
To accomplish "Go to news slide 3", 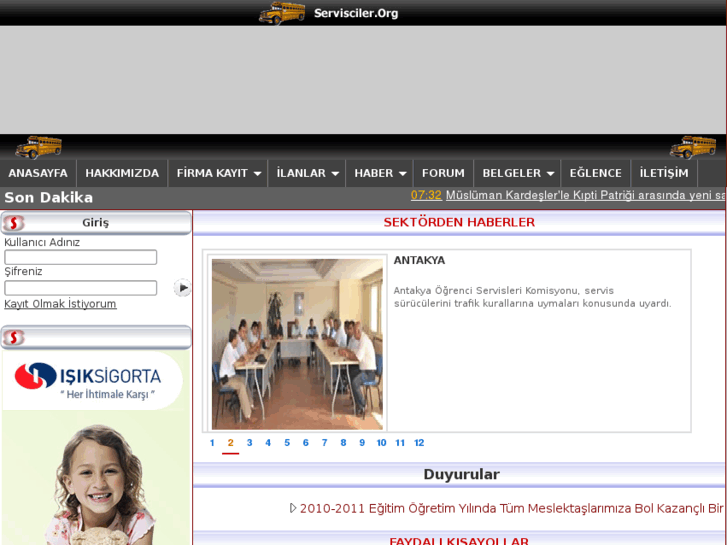I will pos(249,442).
